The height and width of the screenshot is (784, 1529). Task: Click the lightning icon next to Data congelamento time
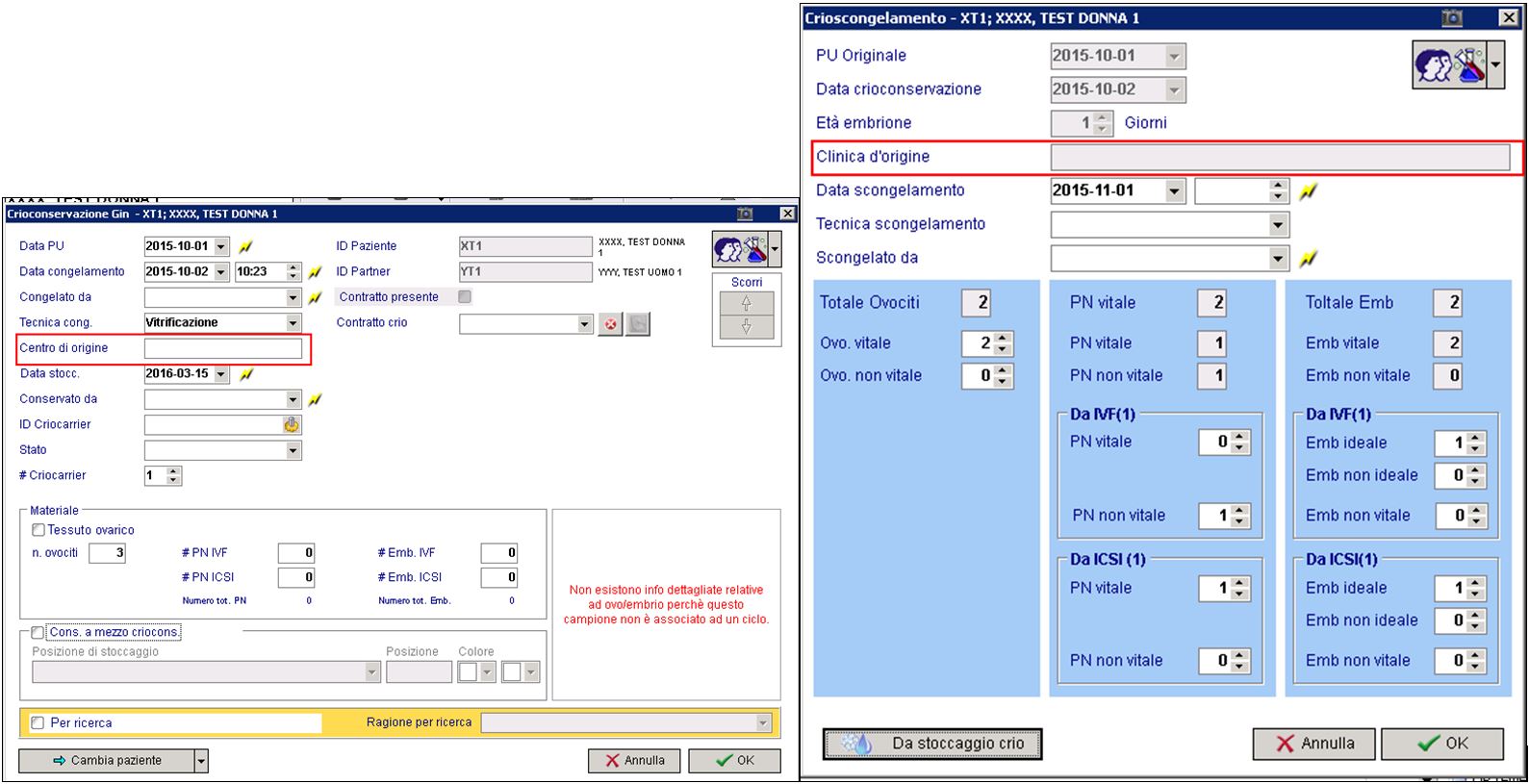click(x=314, y=272)
